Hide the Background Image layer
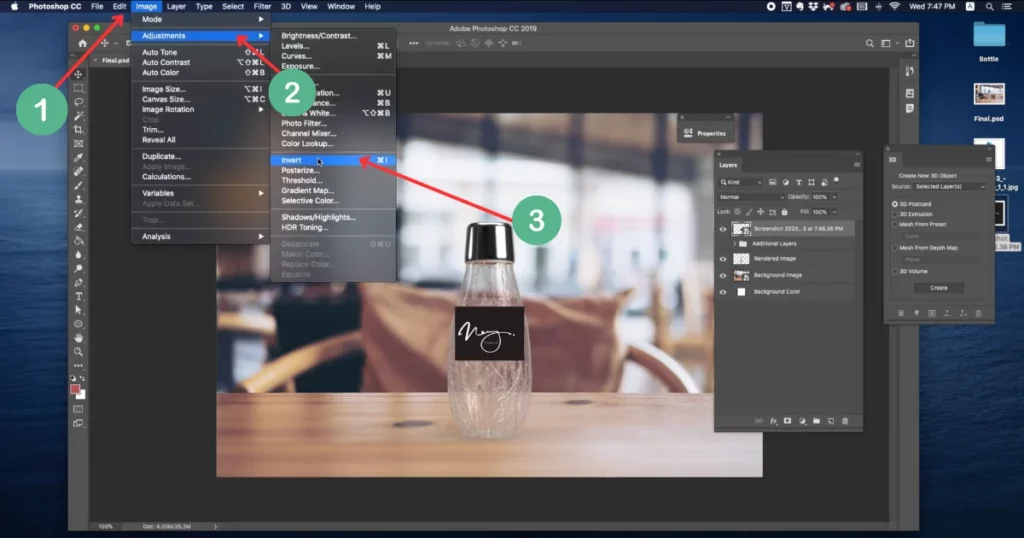This screenshot has width=1024, height=538. point(723,276)
